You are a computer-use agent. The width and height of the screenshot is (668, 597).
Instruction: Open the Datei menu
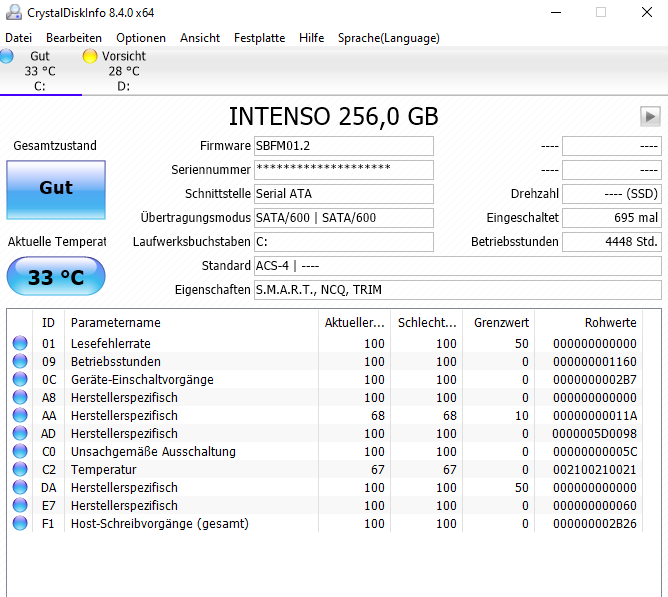click(x=18, y=38)
